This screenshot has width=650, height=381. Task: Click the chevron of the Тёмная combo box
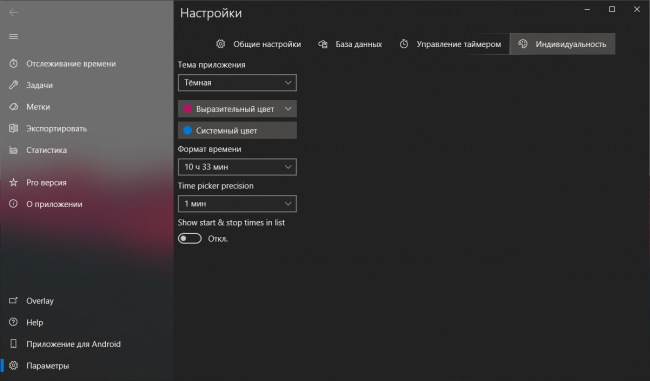point(288,83)
